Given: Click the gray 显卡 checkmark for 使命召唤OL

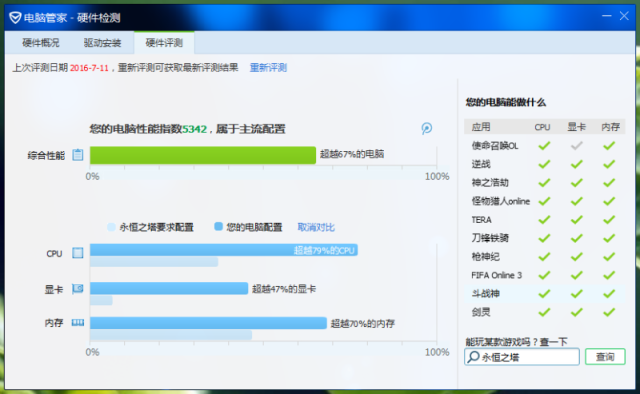Looking at the screenshot, I should pos(576,145).
